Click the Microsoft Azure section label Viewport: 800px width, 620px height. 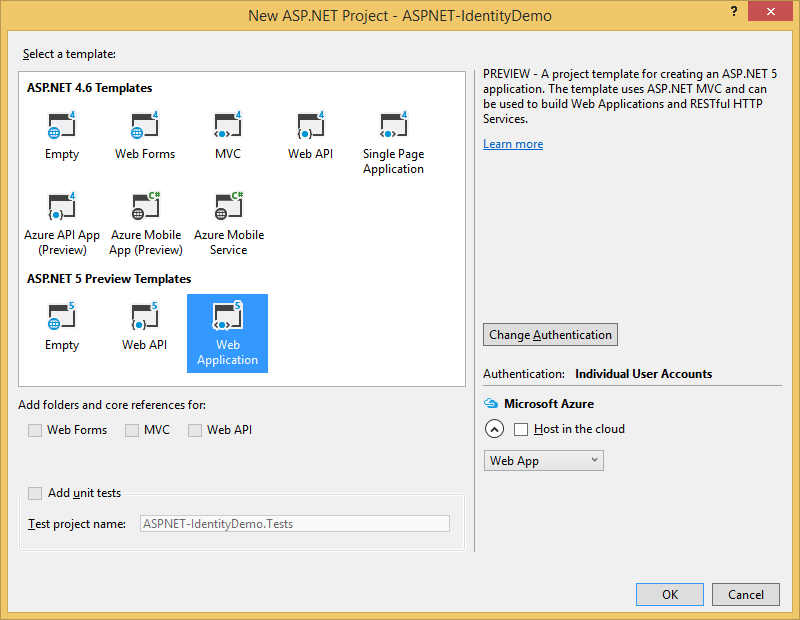548,404
